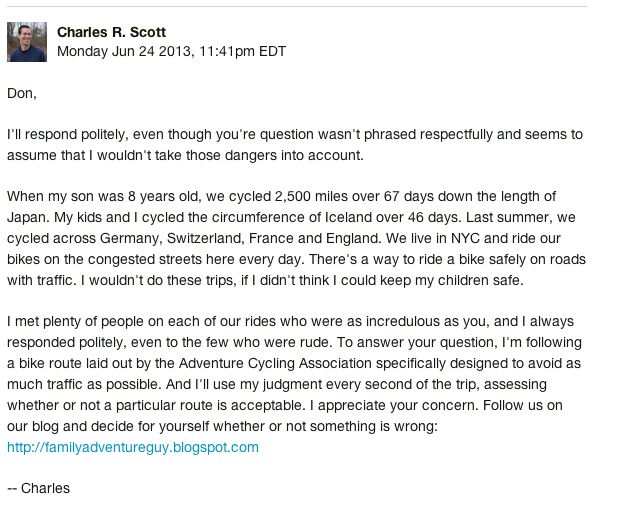Click the EDT timezone label
Image resolution: width=619 pixels, height=506 pixels.
pyautogui.click(x=272, y=51)
